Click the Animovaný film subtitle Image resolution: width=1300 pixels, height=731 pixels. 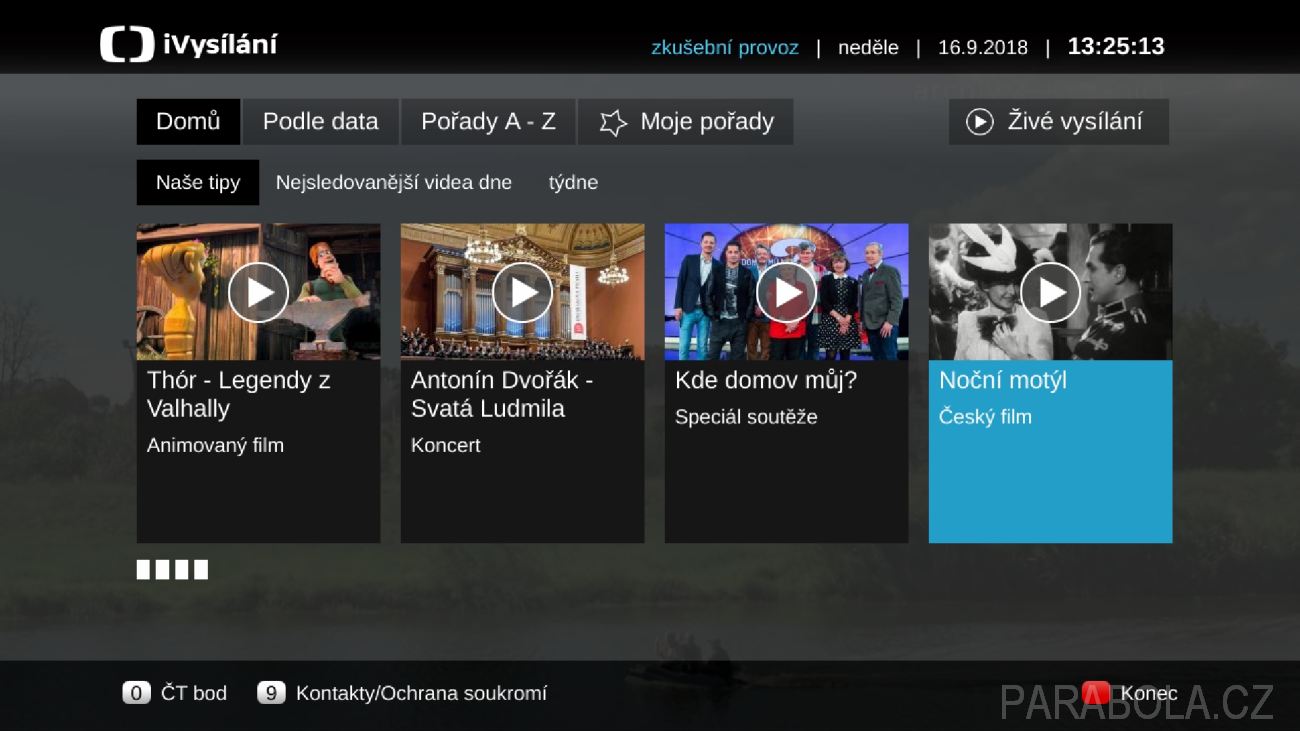point(215,446)
